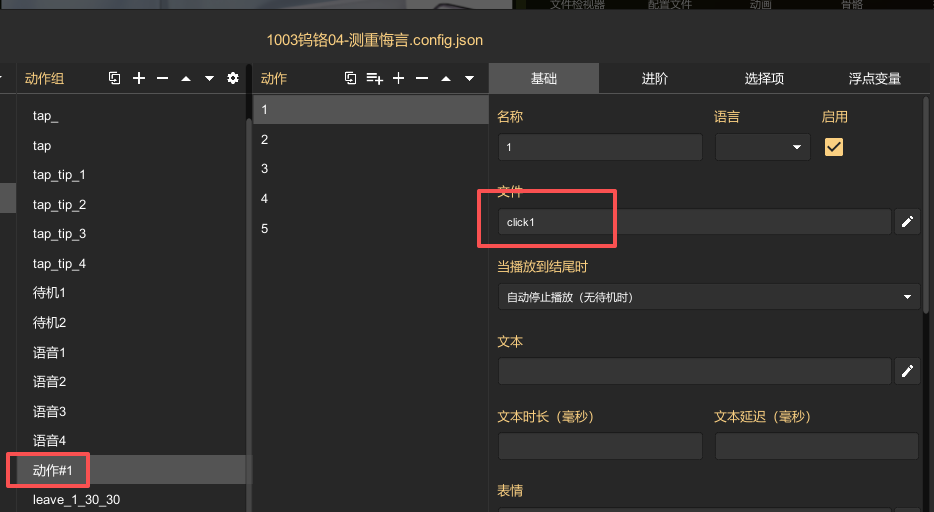The height and width of the screenshot is (512, 934).
Task: Move selected 动作 down
Action: pyautogui.click(x=469, y=78)
